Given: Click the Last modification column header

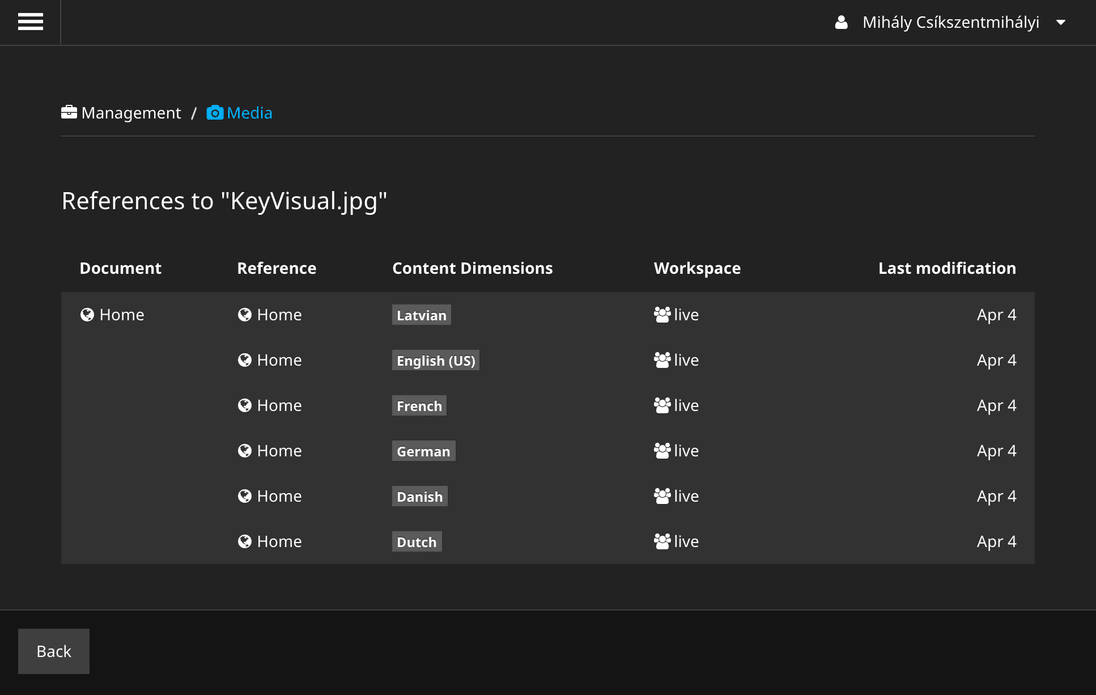Looking at the screenshot, I should [947, 268].
